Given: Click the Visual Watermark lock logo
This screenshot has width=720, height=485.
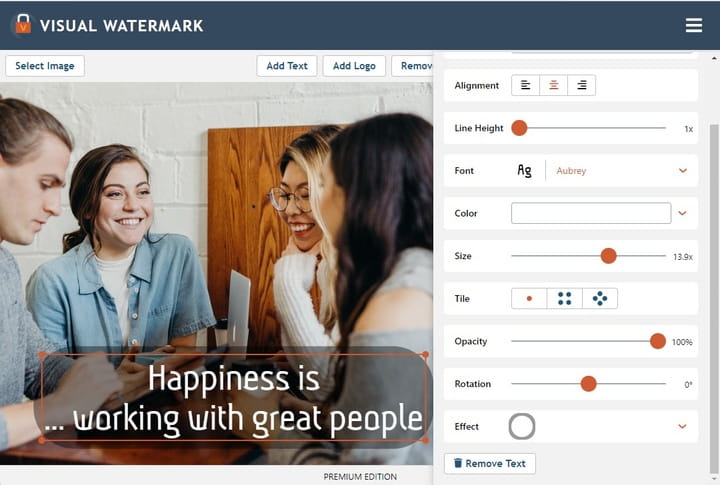Looking at the screenshot, I should tap(23, 24).
